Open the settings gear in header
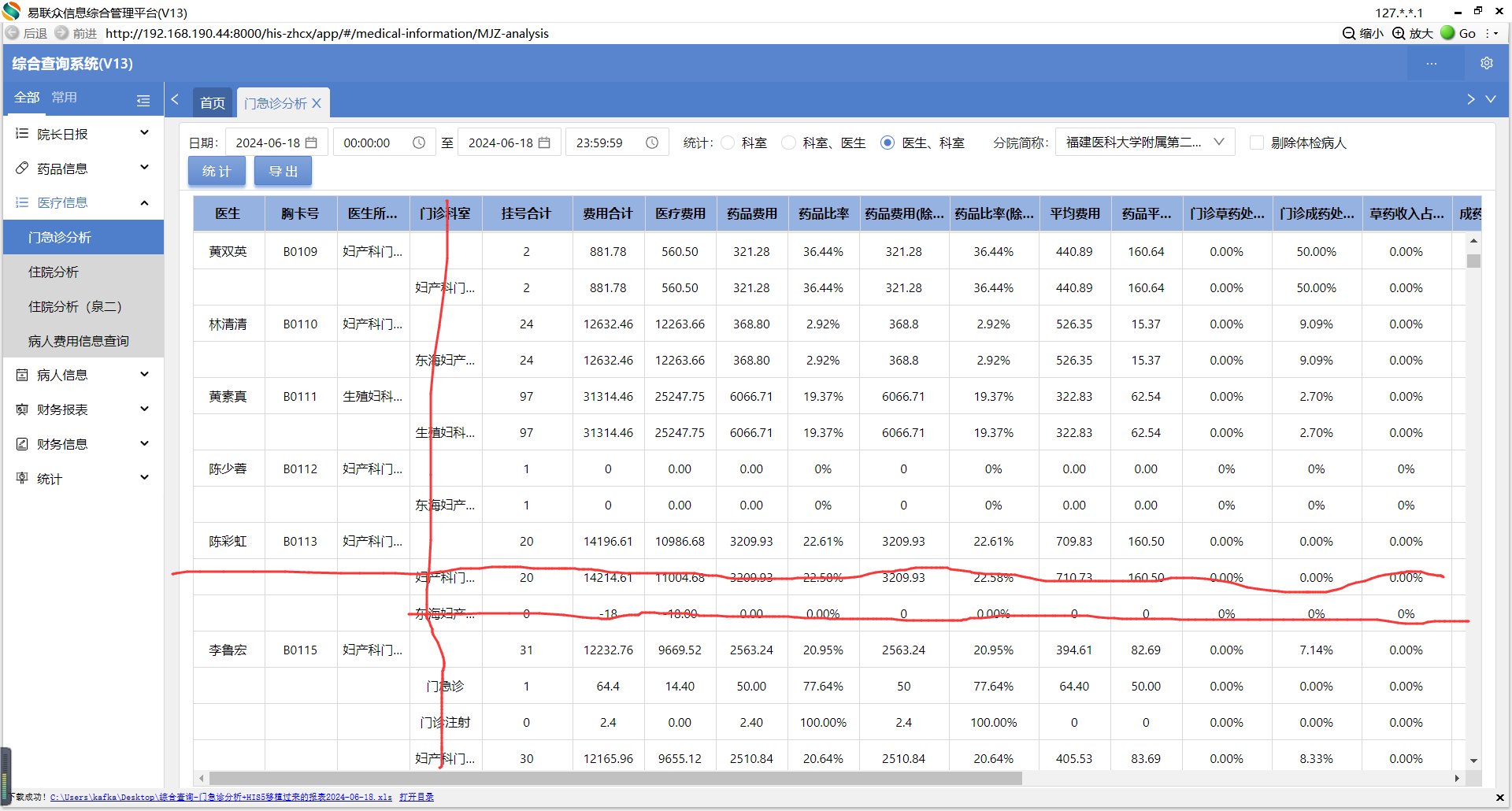This screenshot has width=1512, height=811. pyautogui.click(x=1487, y=63)
